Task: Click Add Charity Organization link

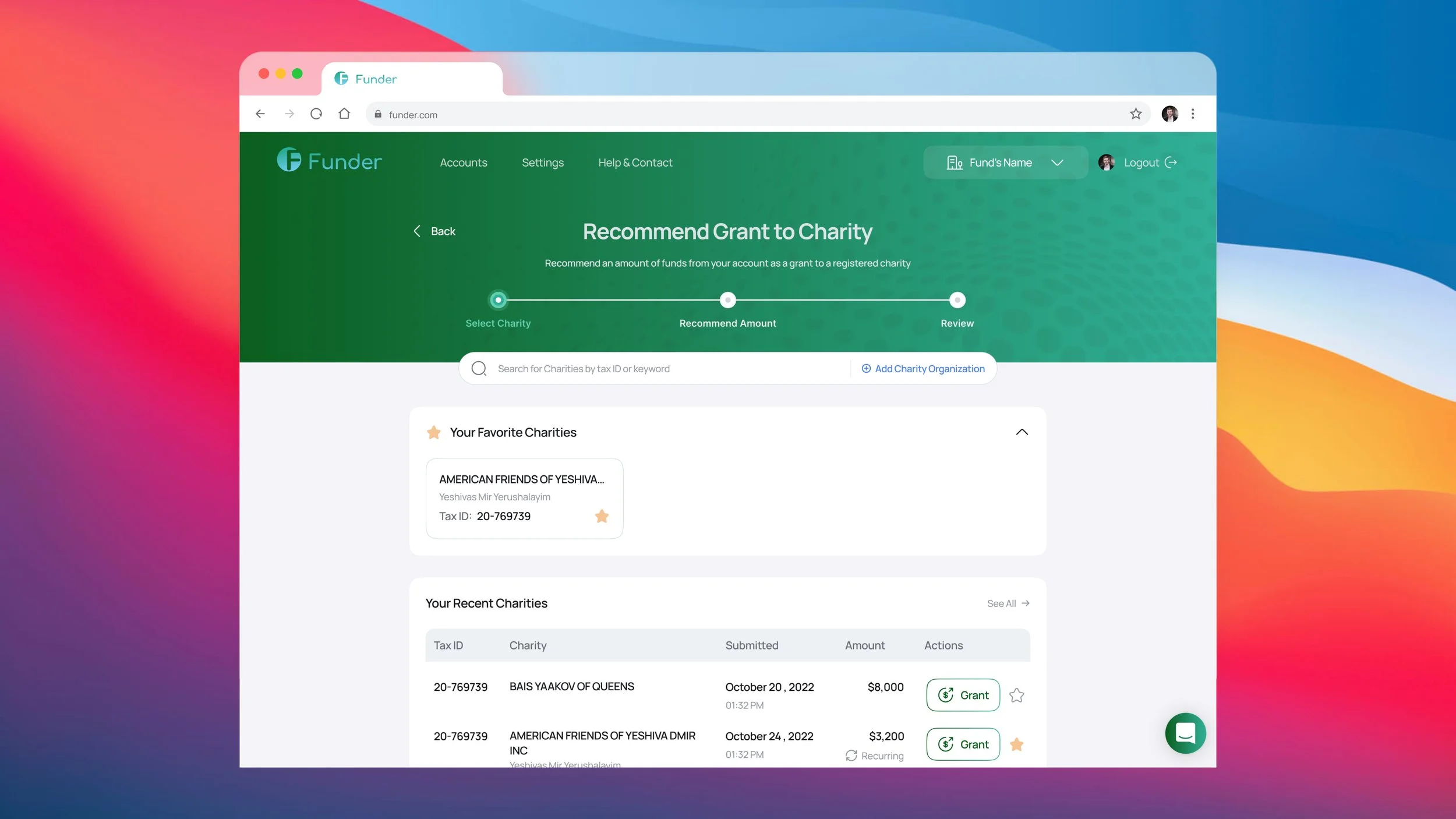Action: [923, 369]
